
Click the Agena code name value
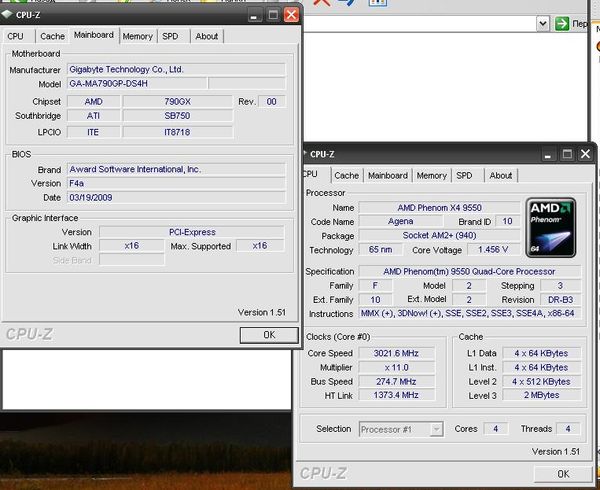[x=401, y=221]
